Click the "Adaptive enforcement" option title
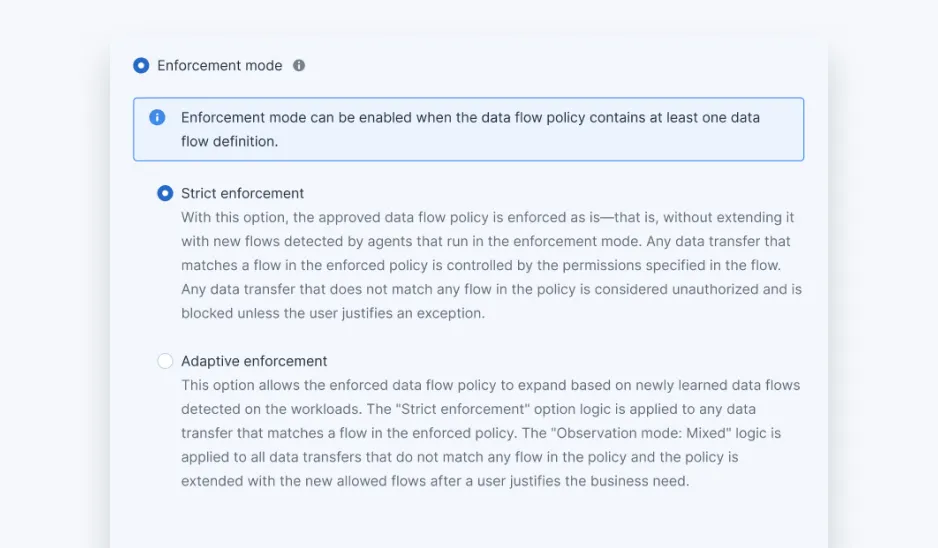 point(254,361)
